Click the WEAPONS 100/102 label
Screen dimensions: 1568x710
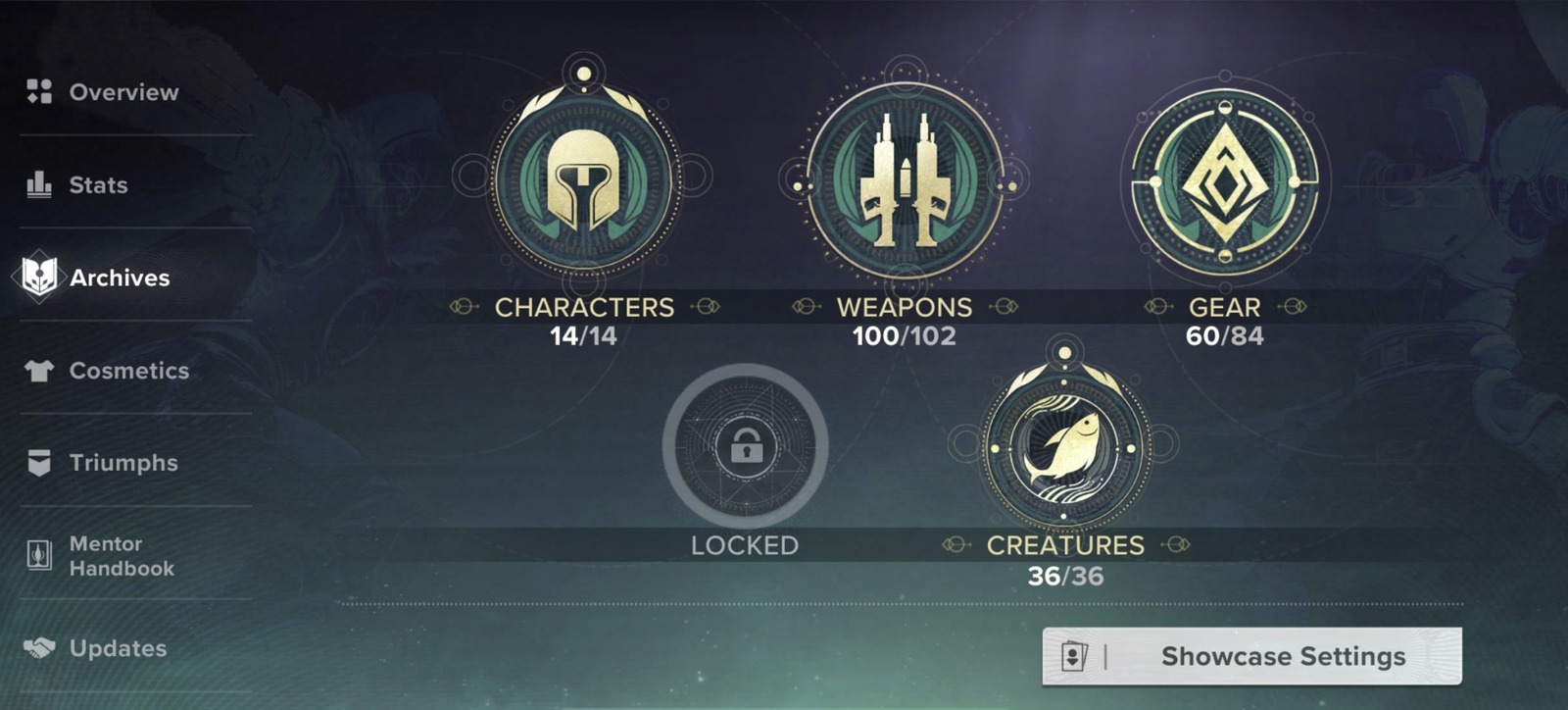pyautogui.click(x=905, y=321)
